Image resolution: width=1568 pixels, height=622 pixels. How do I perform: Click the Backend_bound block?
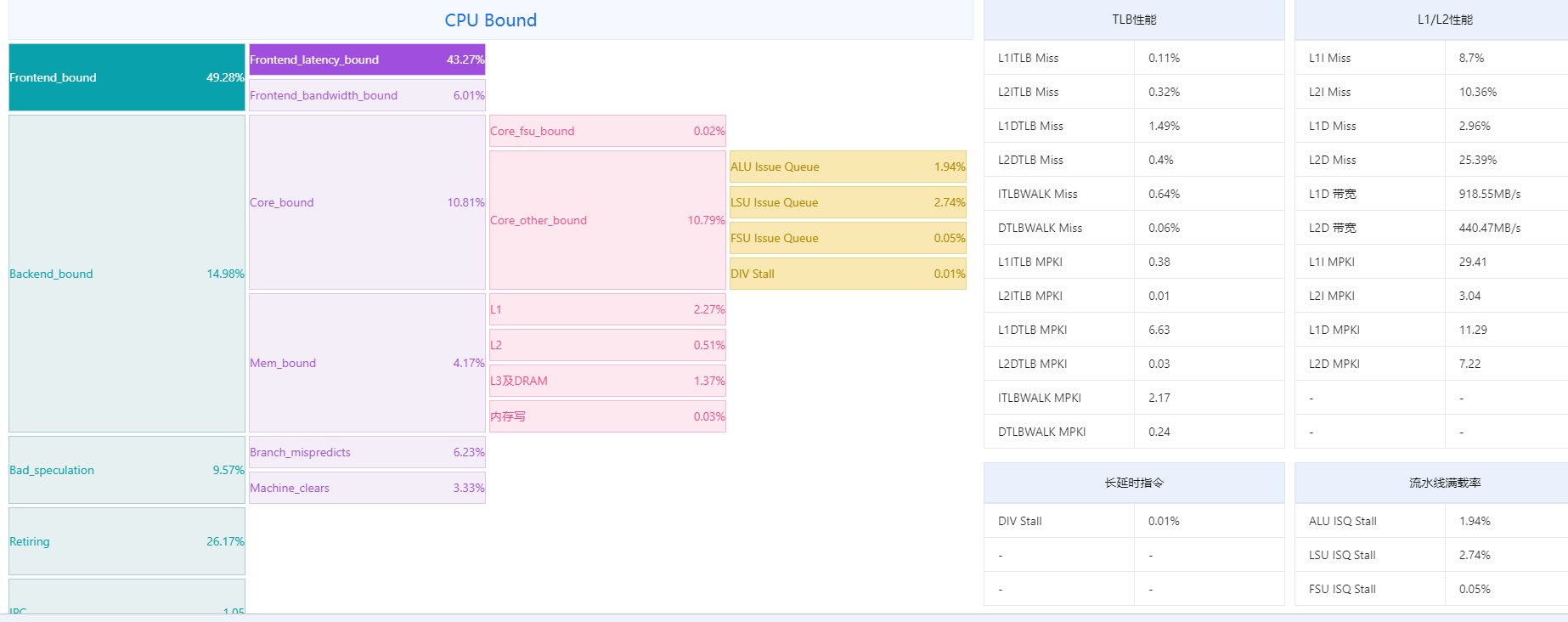pyautogui.click(x=127, y=274)
